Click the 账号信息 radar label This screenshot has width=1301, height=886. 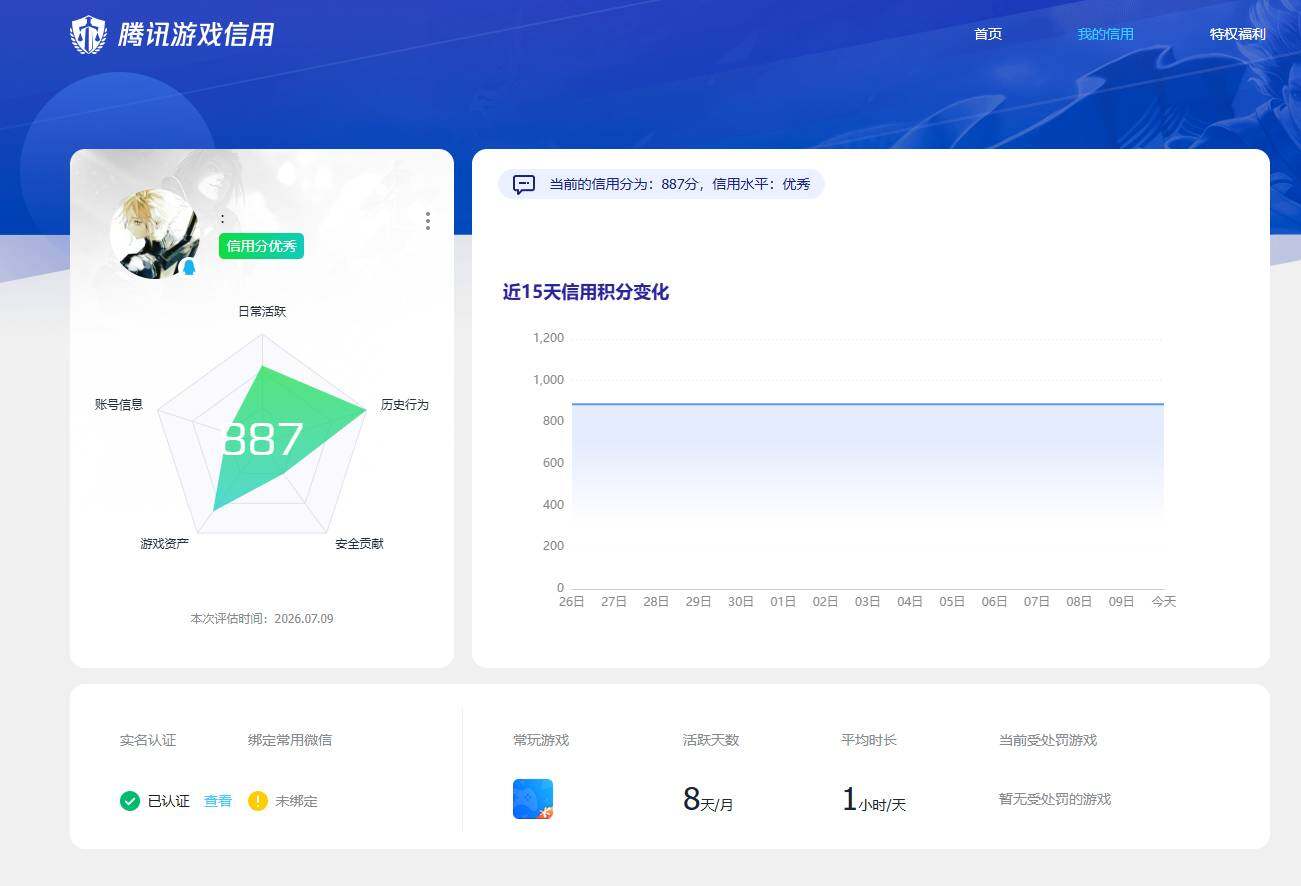click(119, 404)
